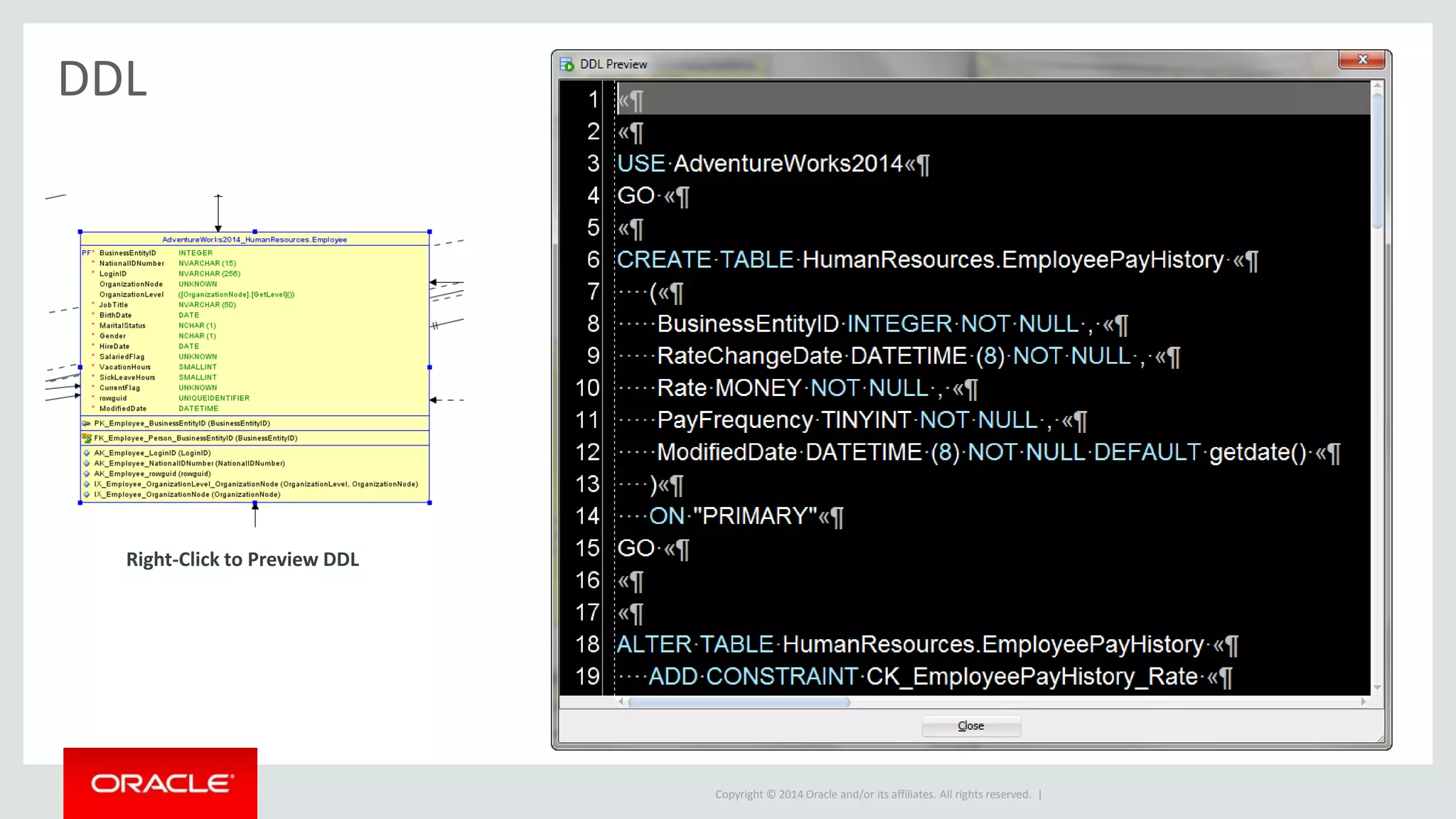Click the 'DDL' slide title
This screenshot has width=1456, height=819.
pos(102,78)
